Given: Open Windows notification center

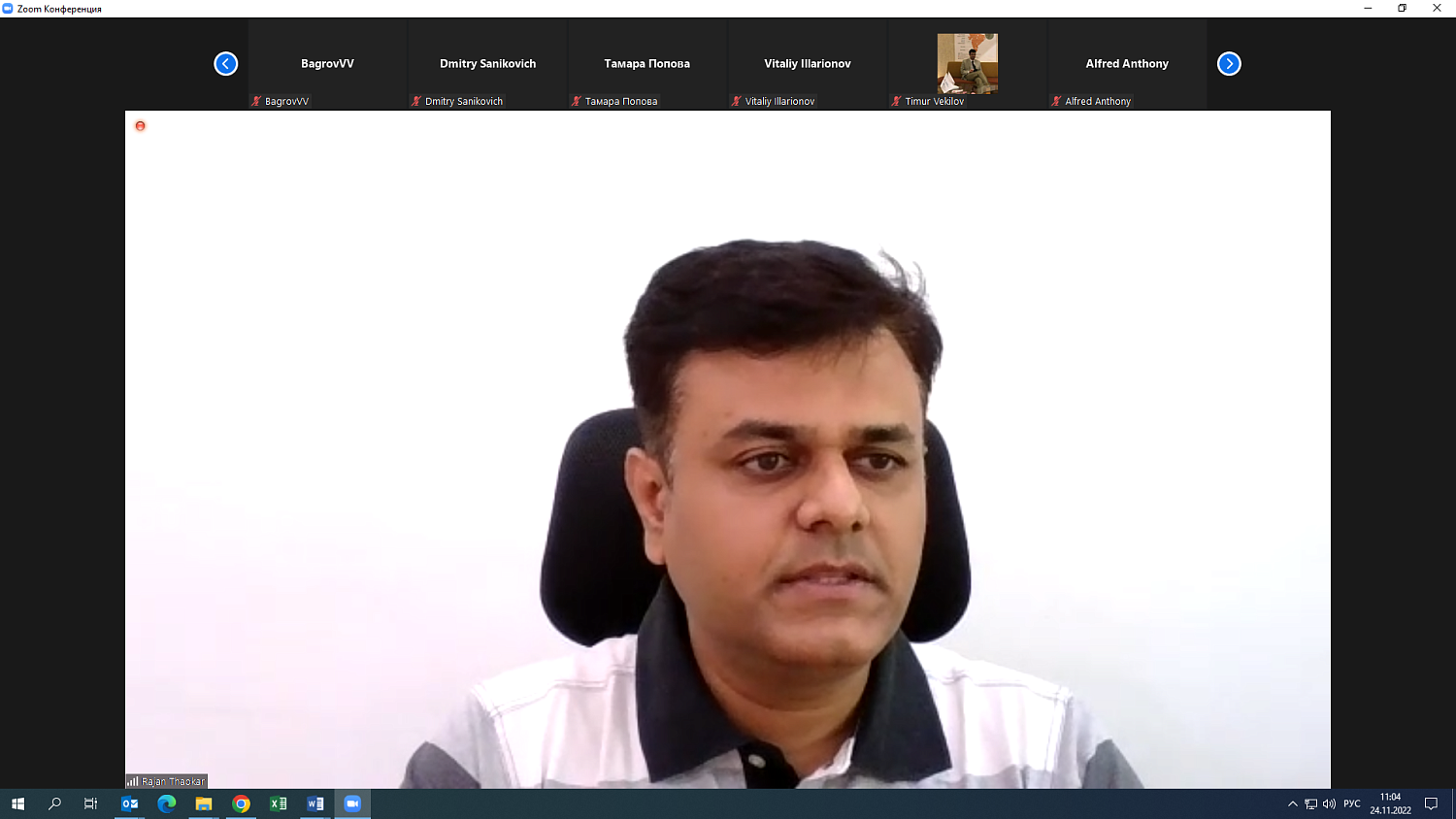Looking at the screenshot, I should tap(1431, 803).
